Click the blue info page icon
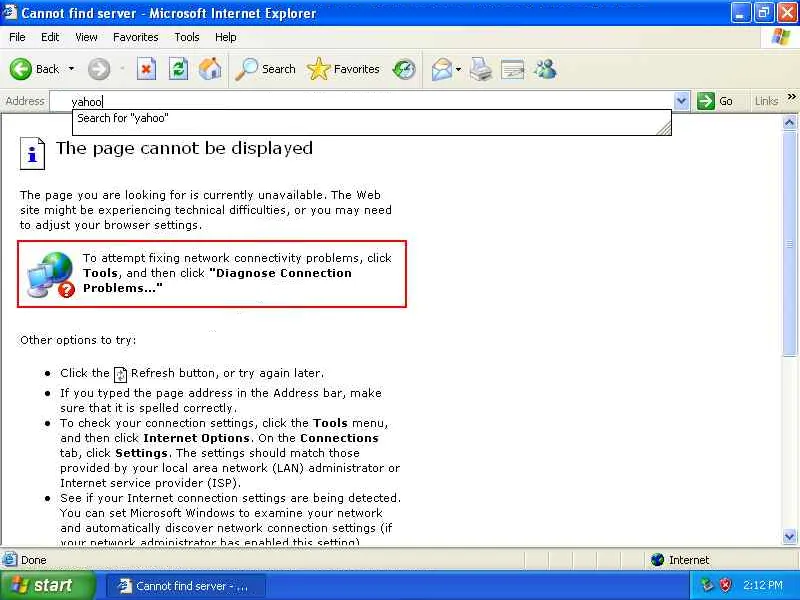 coord(32,153)
